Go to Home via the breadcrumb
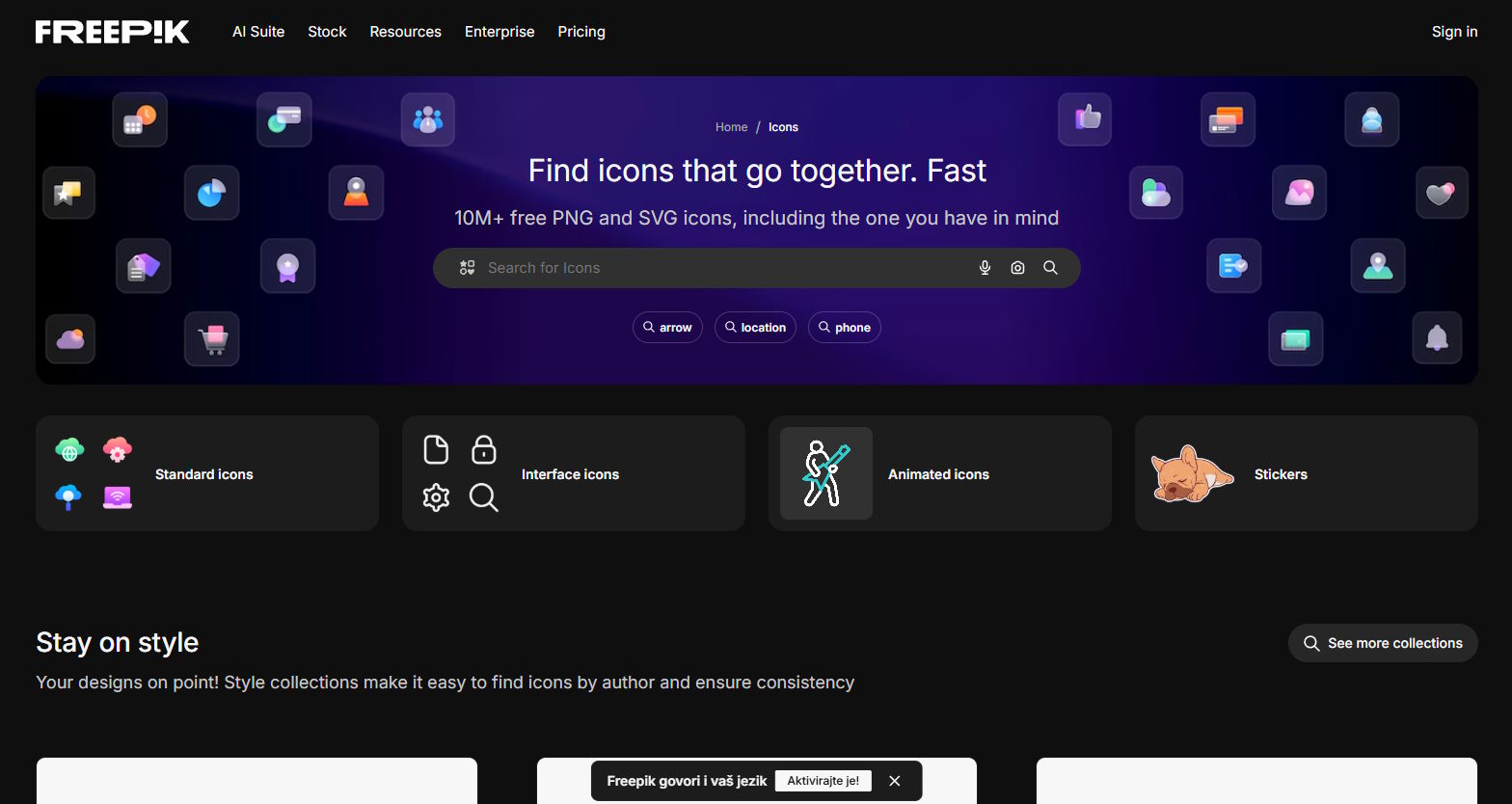The height and width of the screenshot is (804, 1512). click(x=731, y=127)
